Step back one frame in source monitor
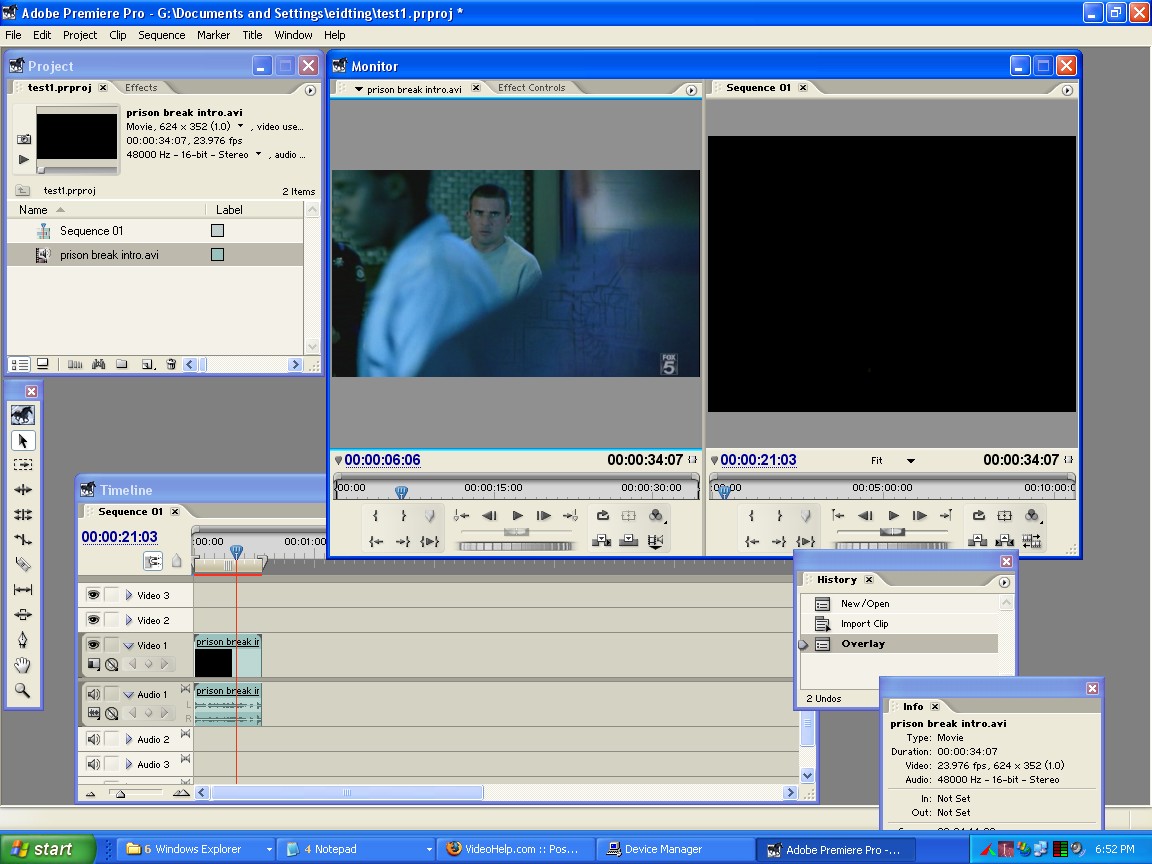The image size is (1152, 864). [x=489, y=516]
